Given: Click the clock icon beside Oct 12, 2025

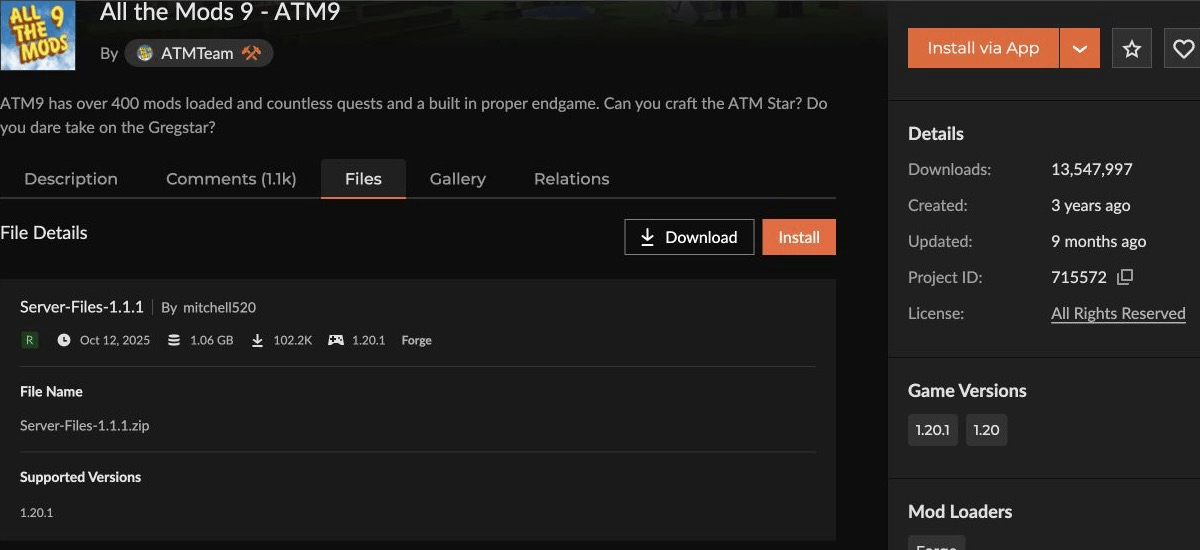Looking at the screenshot, I should coord(64,340).
